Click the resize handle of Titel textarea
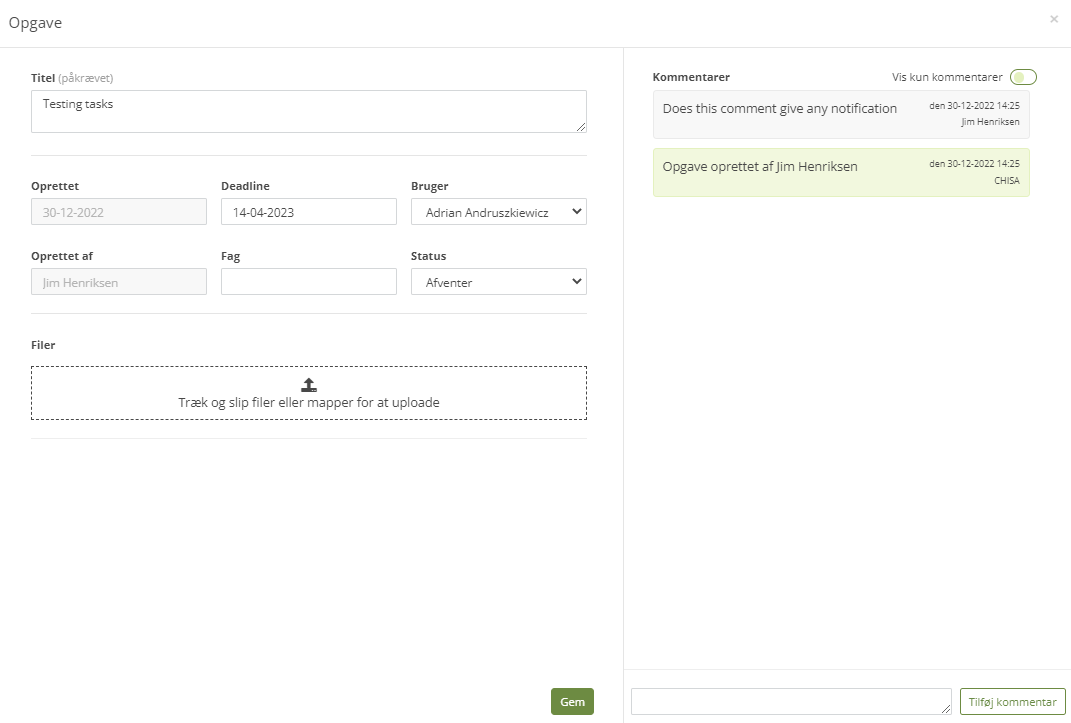This screenshot has height=723, width=1071. point(581,127)
